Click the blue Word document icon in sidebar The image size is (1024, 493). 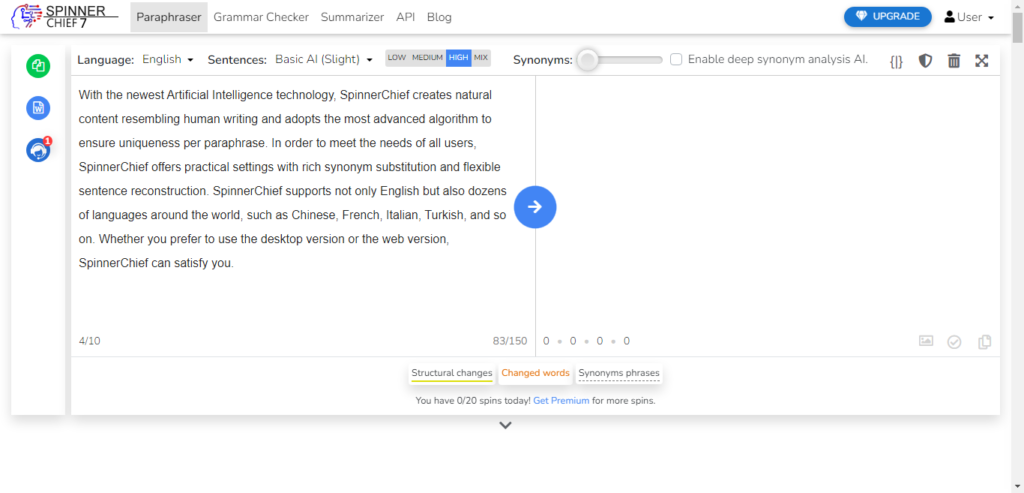(x=38, y=108)
